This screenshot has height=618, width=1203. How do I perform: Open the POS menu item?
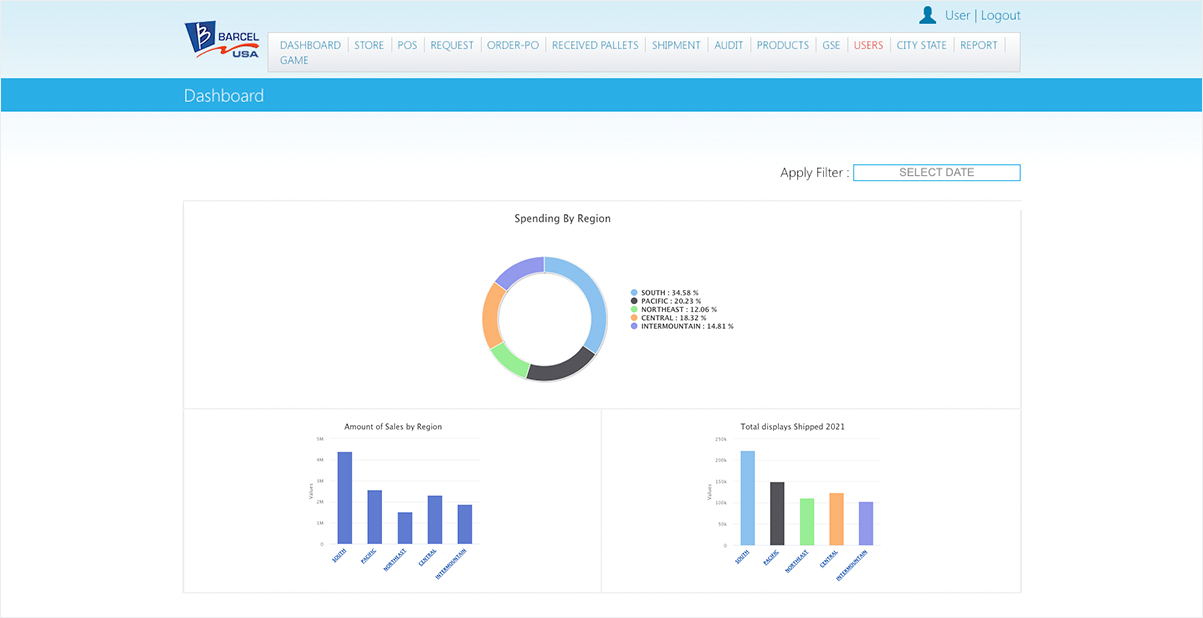[x=407, y=45]
